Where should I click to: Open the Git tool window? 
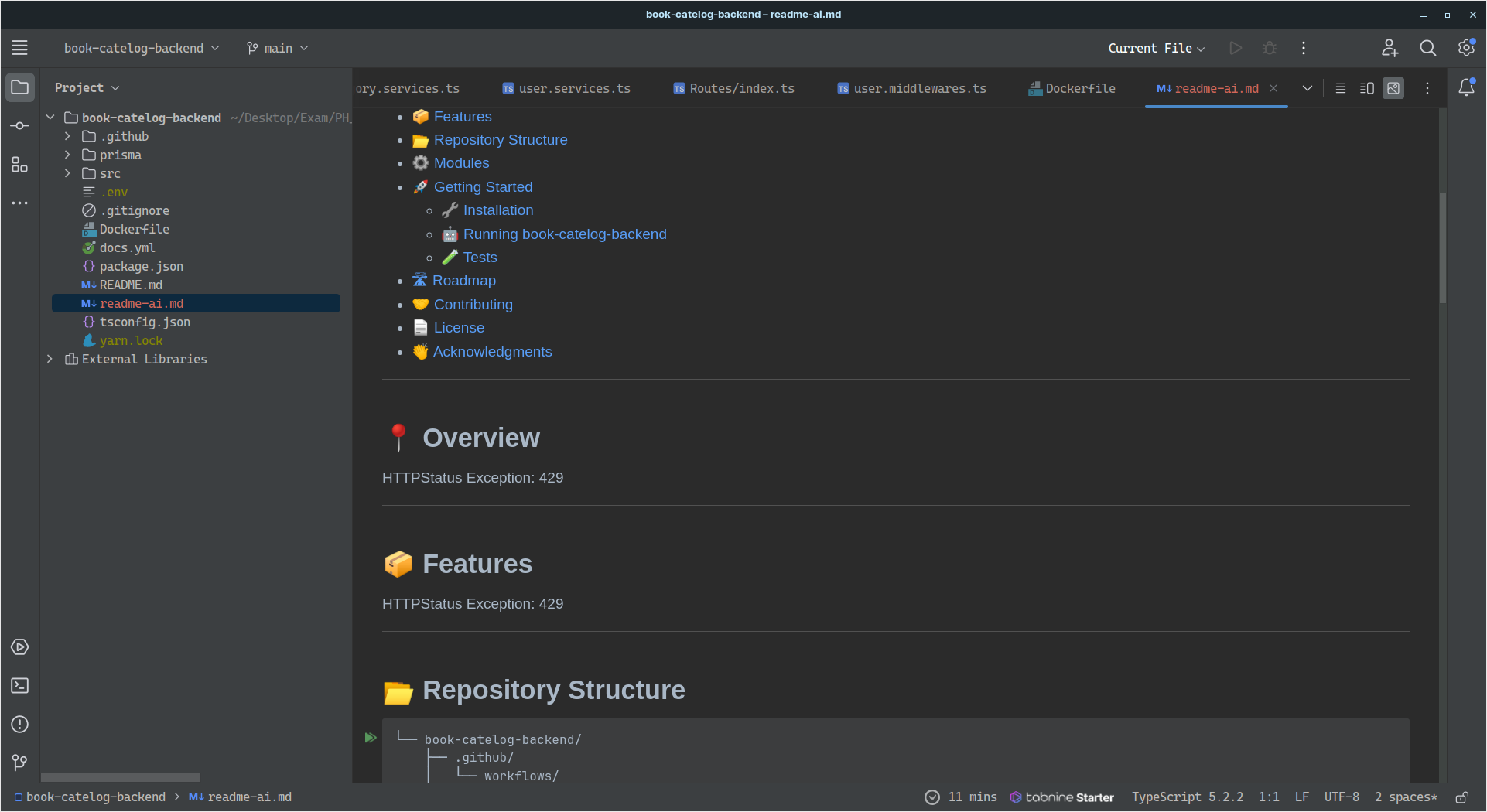(20, 763)
